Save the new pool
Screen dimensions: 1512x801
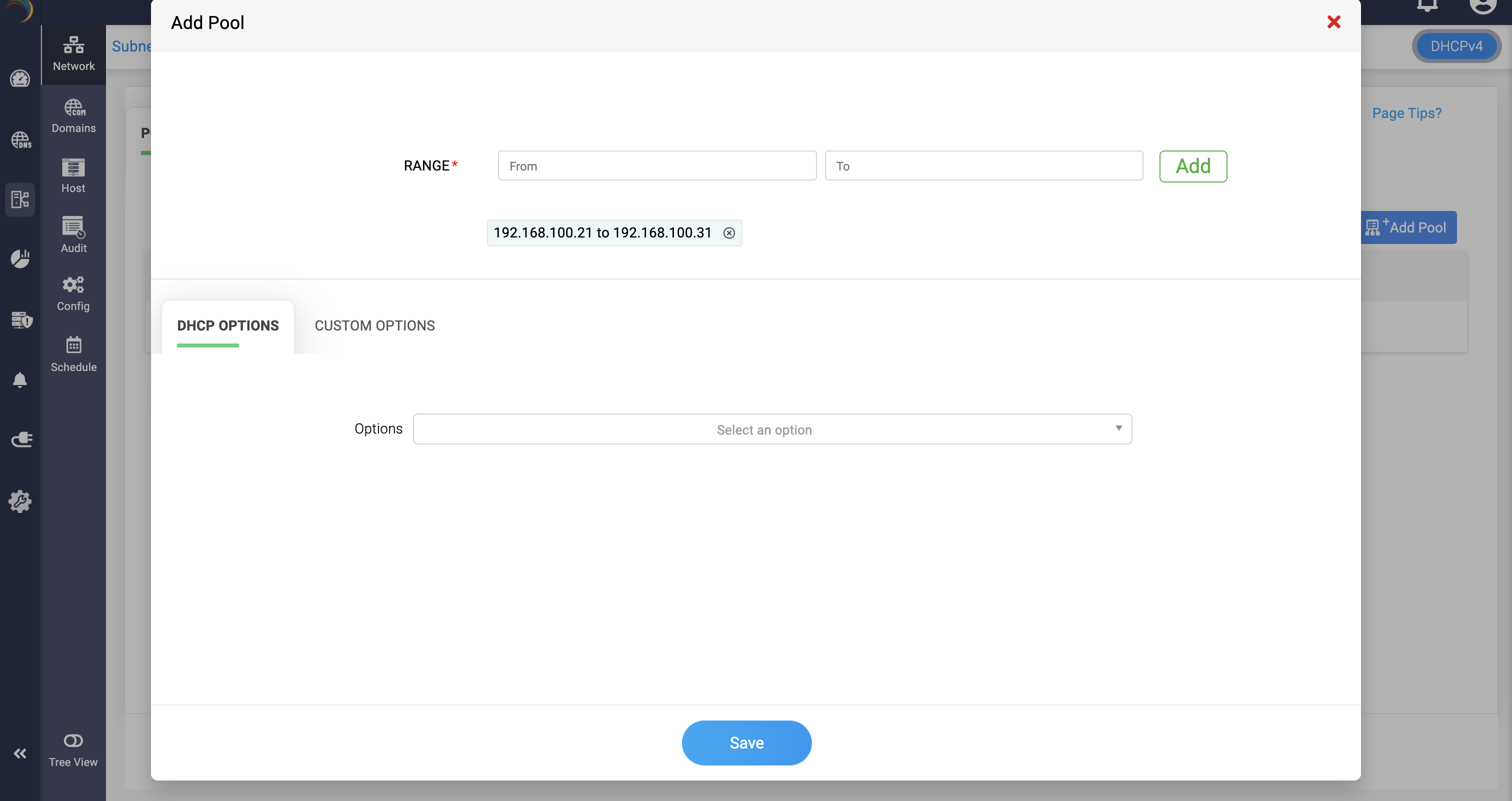746,742
